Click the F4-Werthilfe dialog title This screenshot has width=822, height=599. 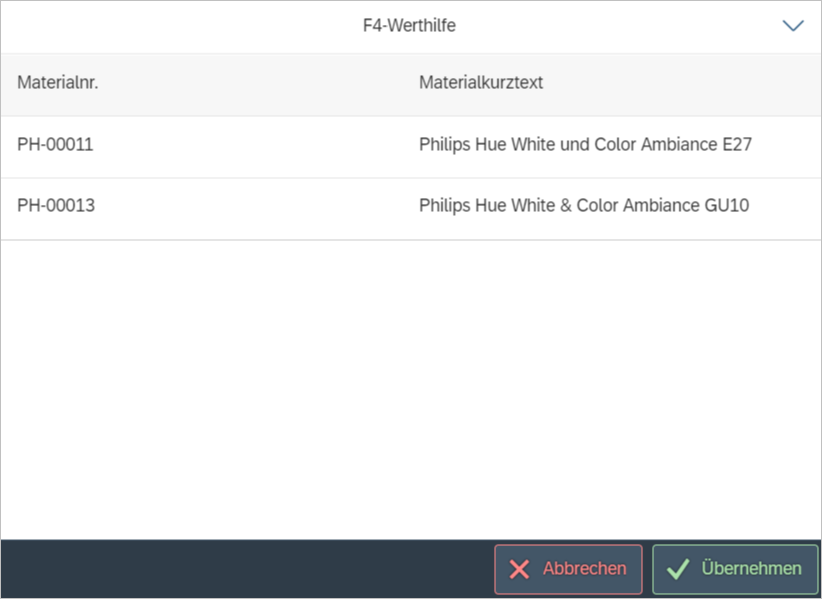[x=409, y=26]
